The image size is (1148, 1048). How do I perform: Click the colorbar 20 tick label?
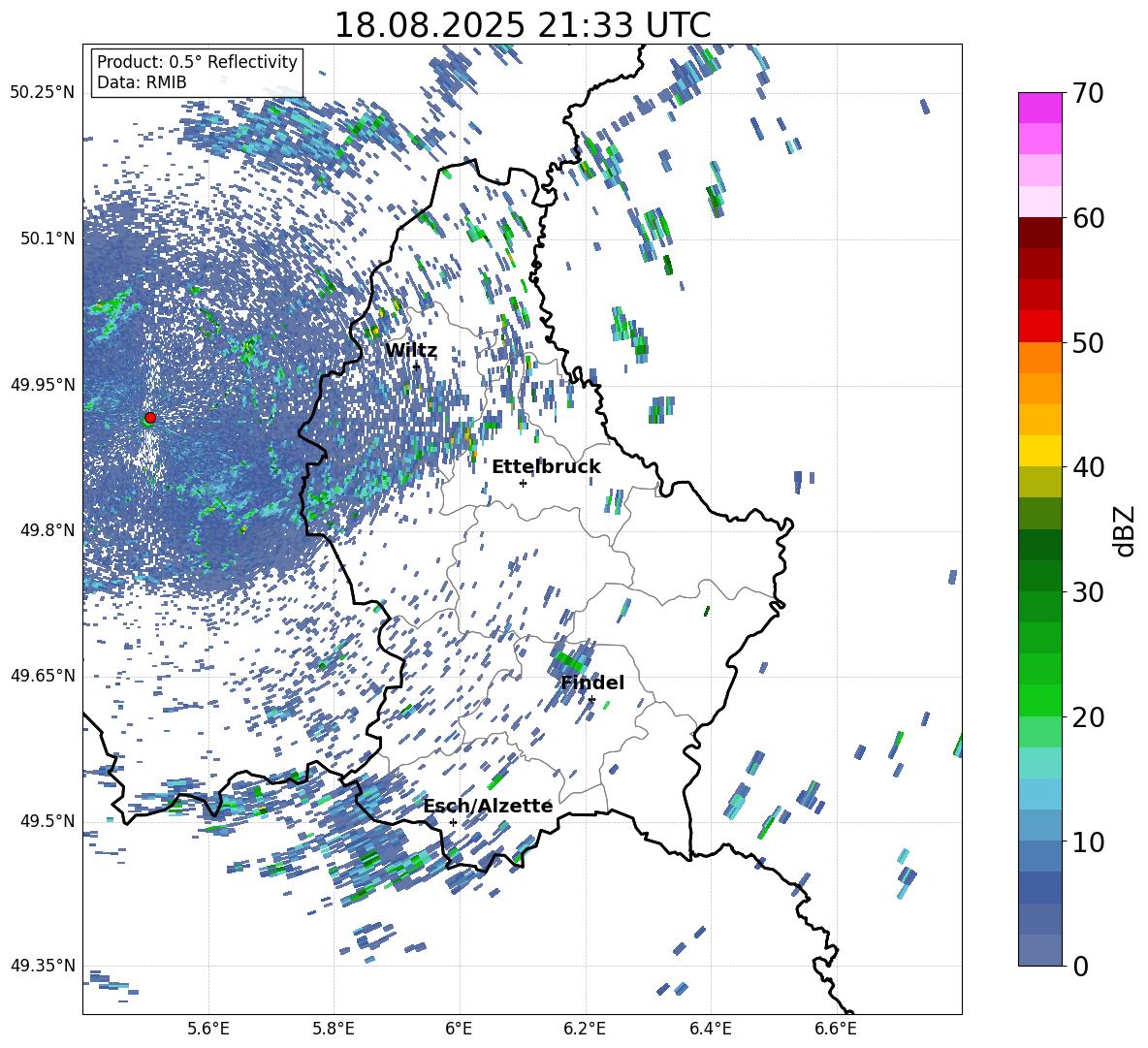coord(1088,717)
